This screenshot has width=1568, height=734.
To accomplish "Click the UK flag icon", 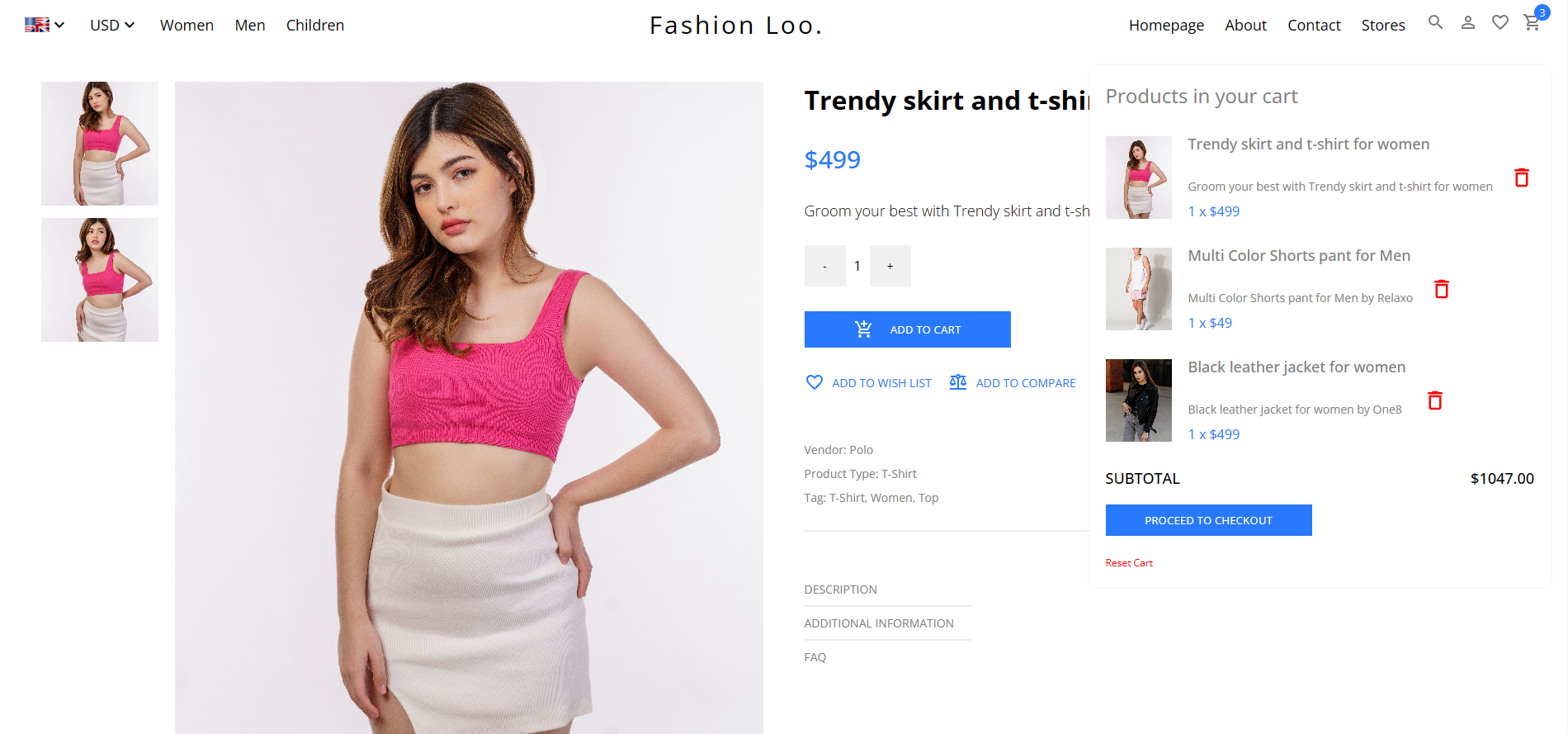I will click(x=37, y=24).
